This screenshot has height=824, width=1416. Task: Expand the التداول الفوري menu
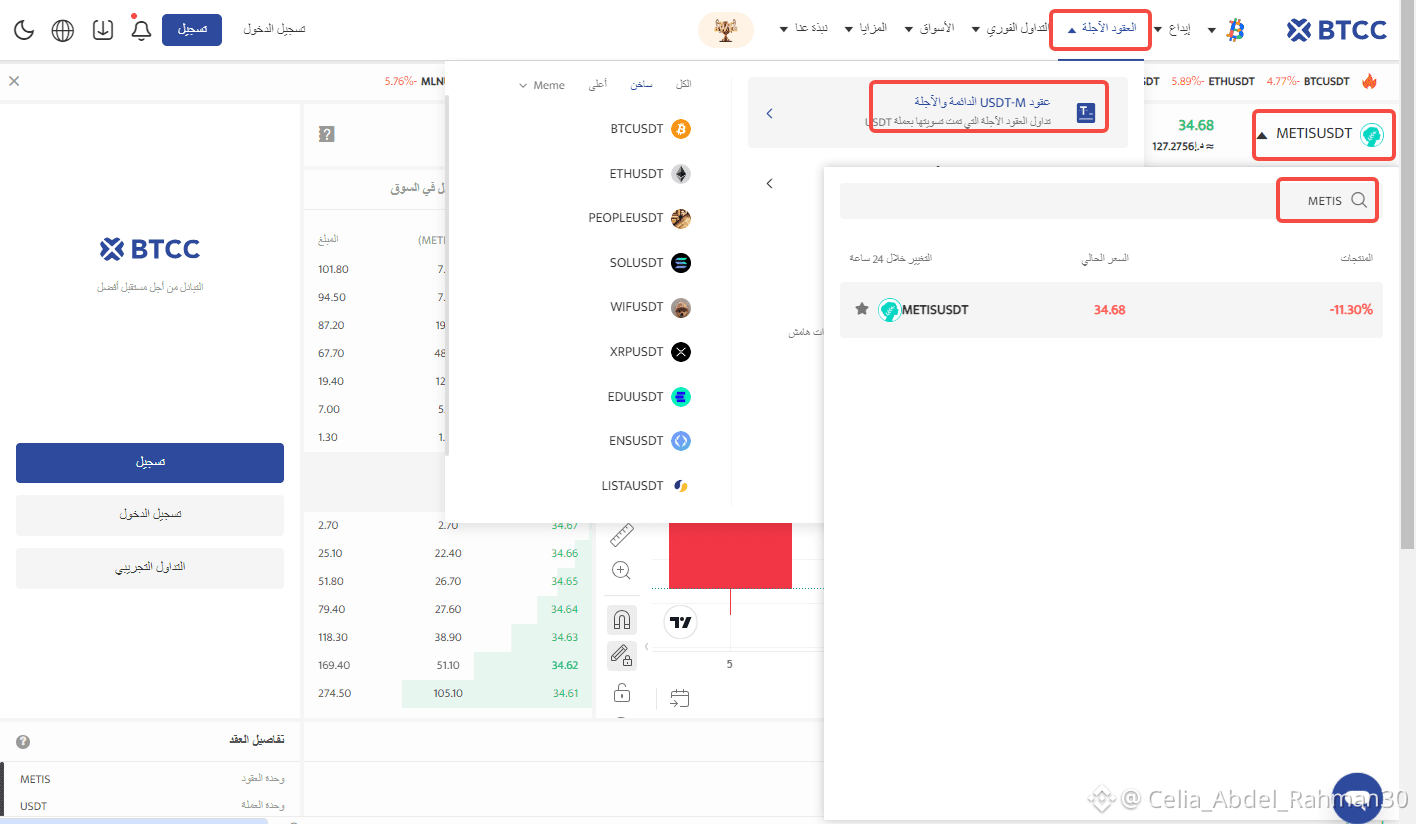click(1010, 29)
